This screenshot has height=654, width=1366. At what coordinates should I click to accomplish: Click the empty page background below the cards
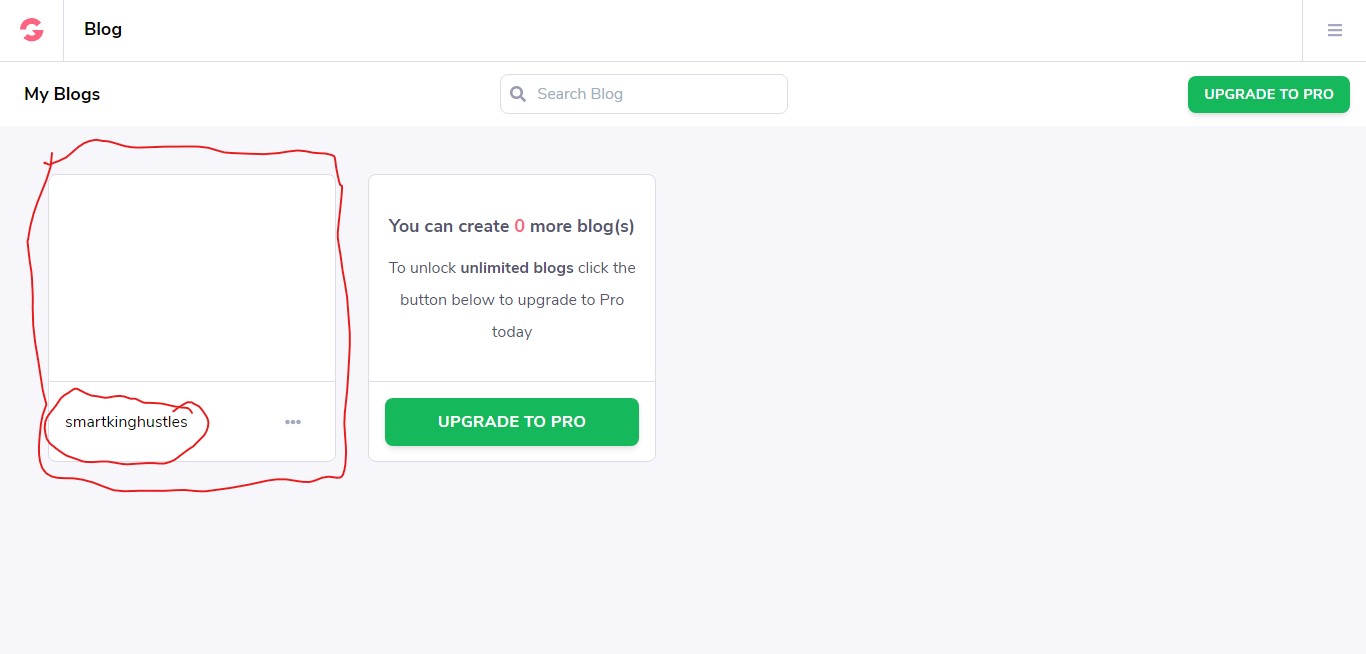683,560
